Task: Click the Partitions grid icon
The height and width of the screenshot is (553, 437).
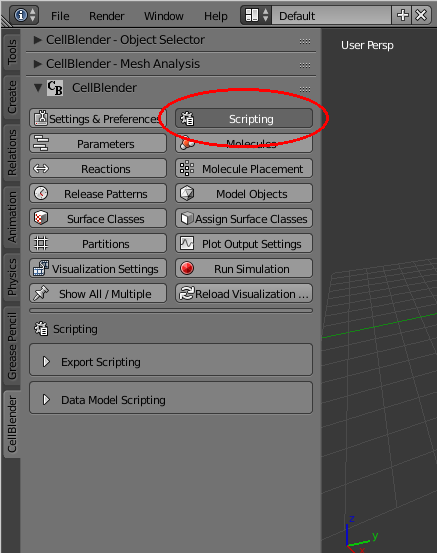Action: click(41, 243)
